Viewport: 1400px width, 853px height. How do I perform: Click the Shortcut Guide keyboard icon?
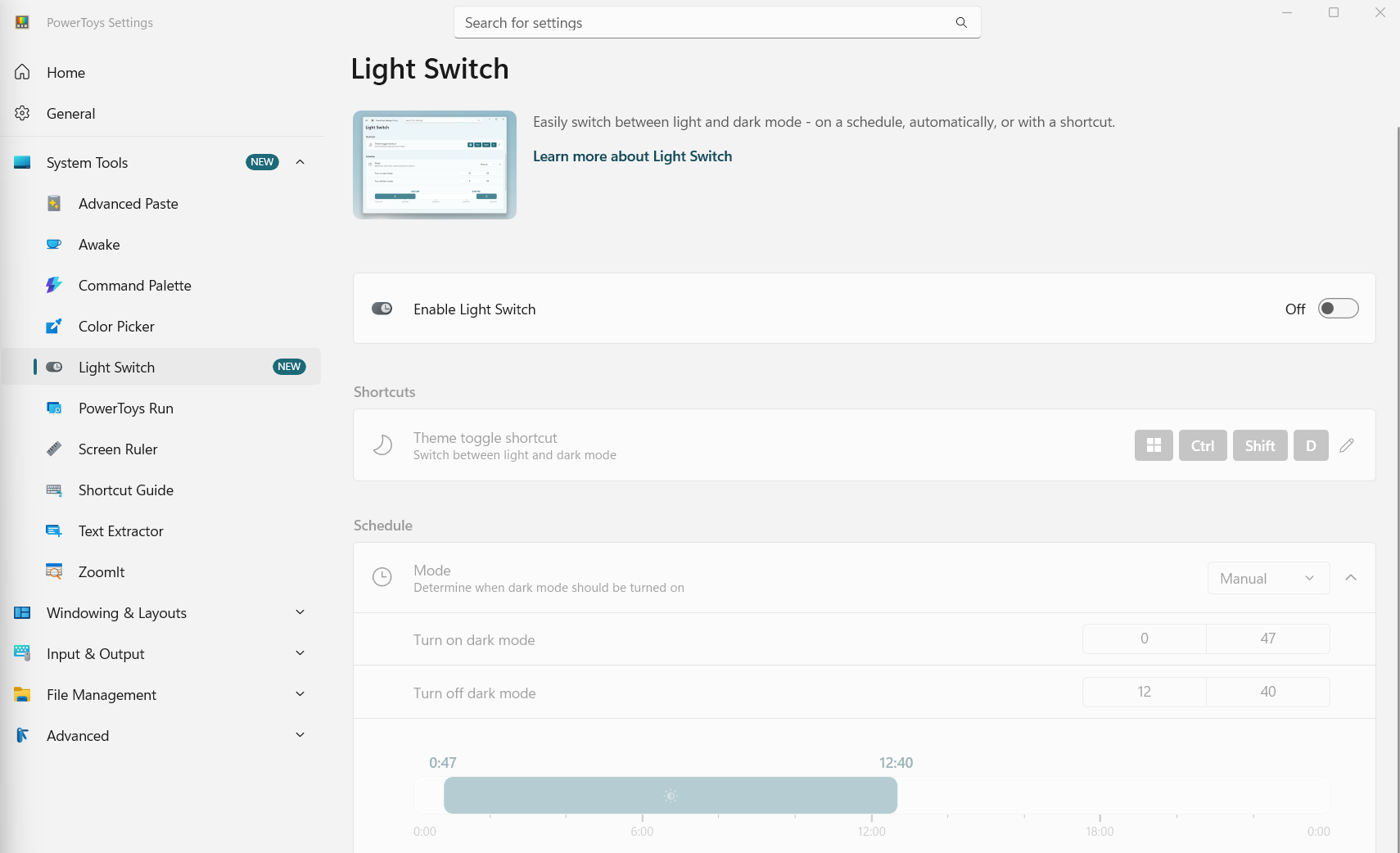(x=54, y=490)
